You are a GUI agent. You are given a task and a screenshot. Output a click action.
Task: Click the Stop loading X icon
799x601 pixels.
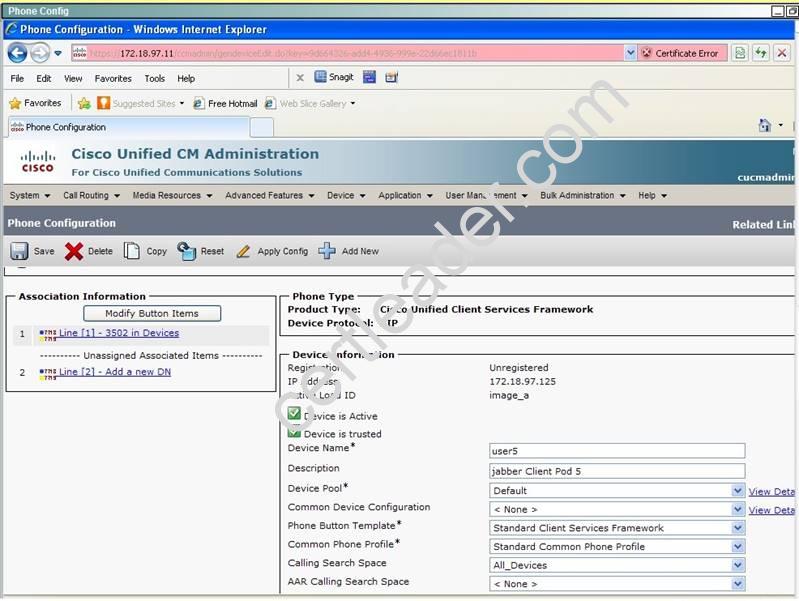[x=782, y=53]
